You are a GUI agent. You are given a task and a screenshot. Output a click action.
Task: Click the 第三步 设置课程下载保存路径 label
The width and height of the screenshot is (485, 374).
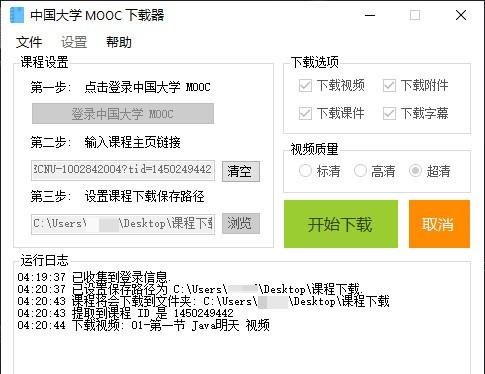(117, 196)
